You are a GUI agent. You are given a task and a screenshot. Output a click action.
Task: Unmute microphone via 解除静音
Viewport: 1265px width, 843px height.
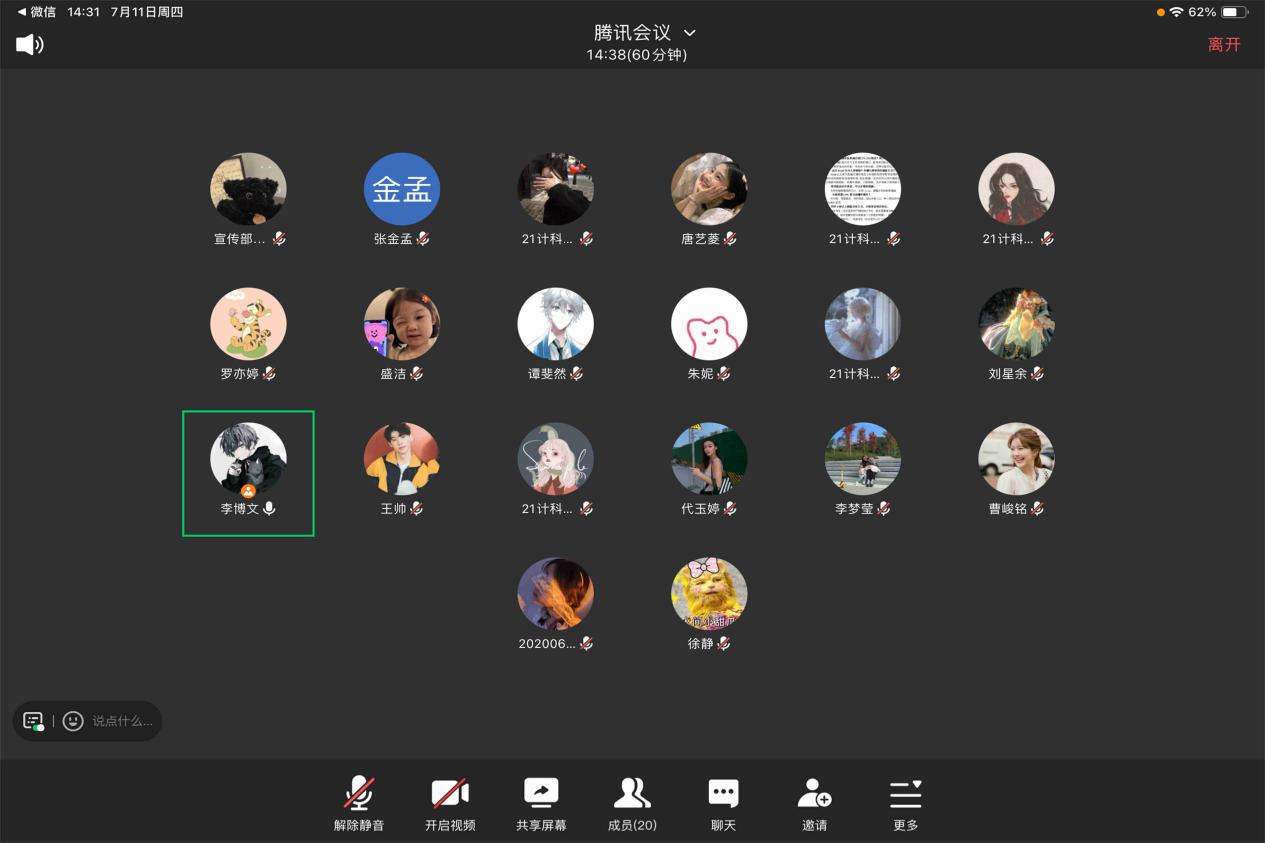click(x=359, y=804)
